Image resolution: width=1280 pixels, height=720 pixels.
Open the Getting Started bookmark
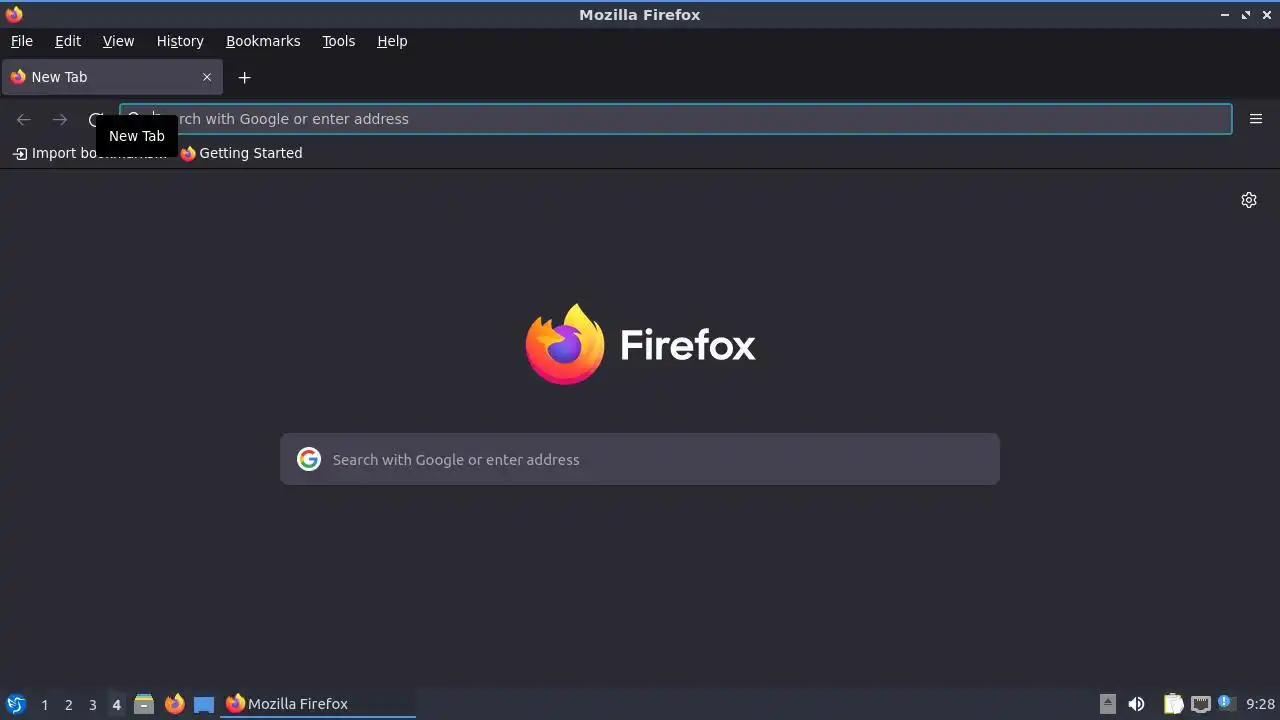pyautogui.click(x=241, y=153)
